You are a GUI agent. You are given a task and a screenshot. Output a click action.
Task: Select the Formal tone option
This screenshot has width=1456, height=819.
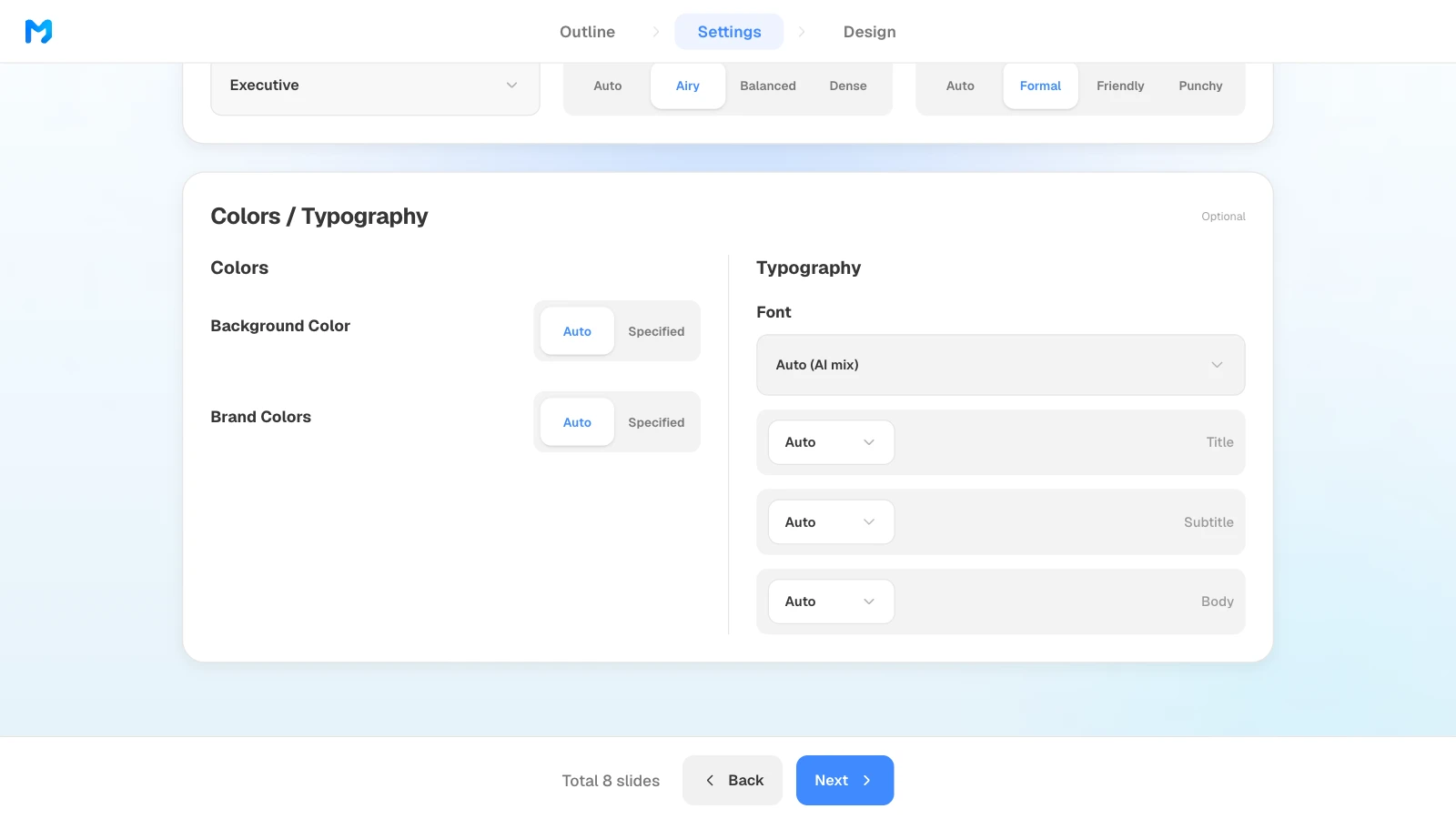(x=1040, y=86)
